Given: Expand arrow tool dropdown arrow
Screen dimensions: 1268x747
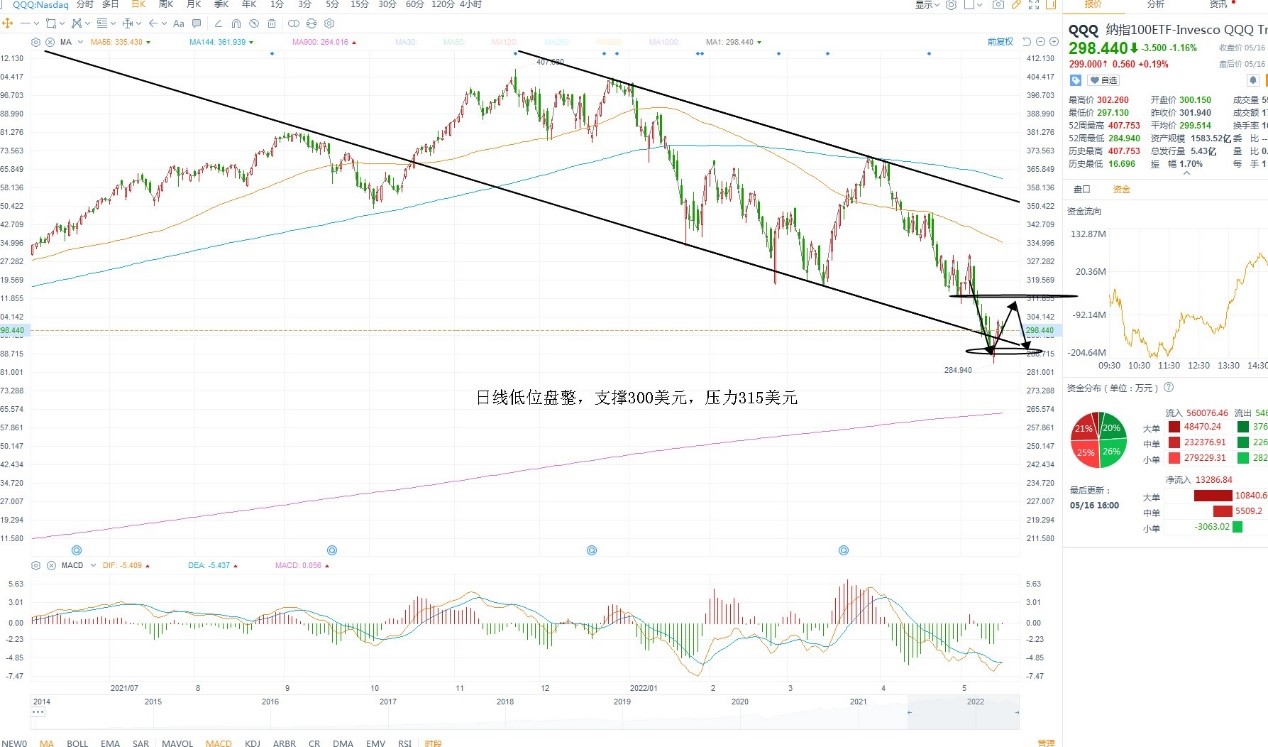Looking at the screenshot, I should pyautogui.click(x=164, y=23).
